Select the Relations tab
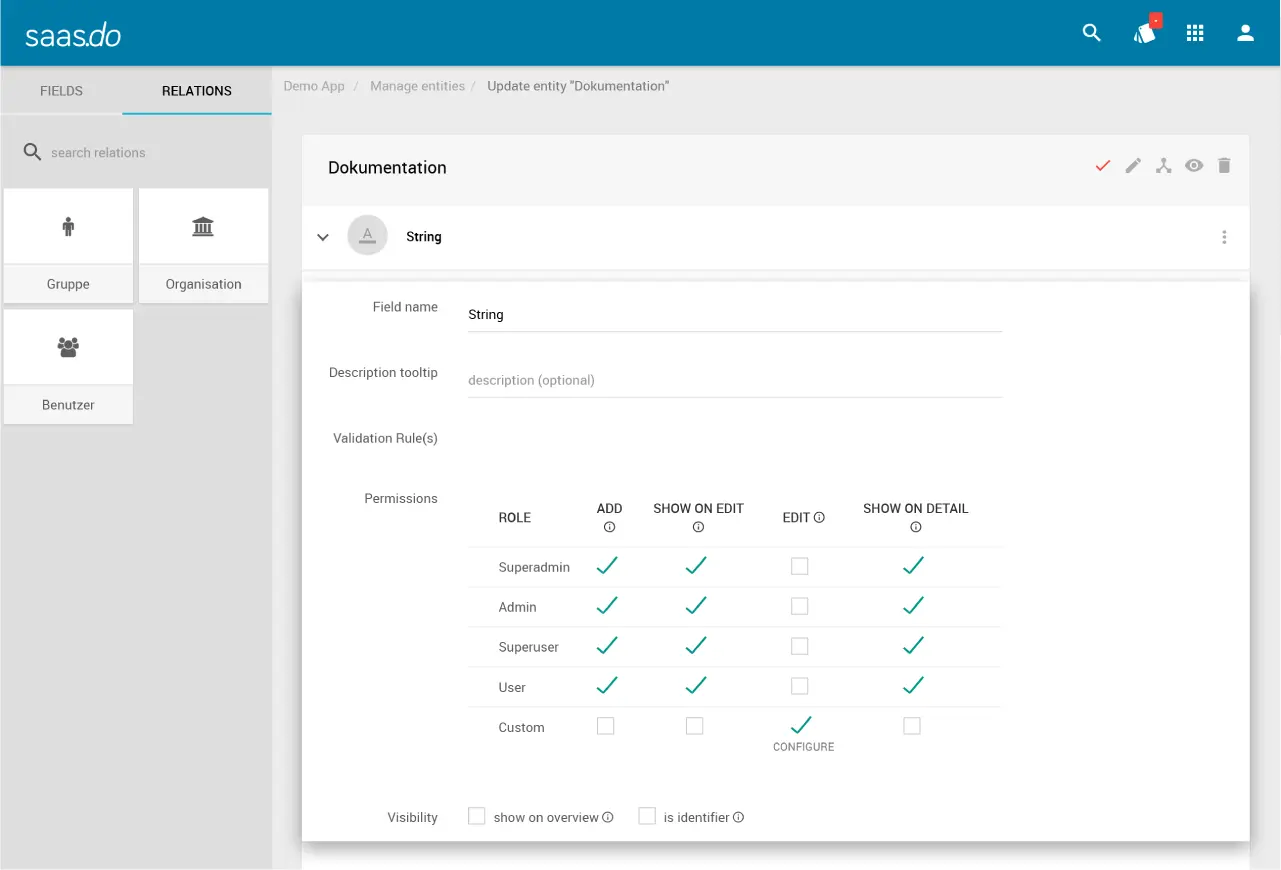 [197, 90]
